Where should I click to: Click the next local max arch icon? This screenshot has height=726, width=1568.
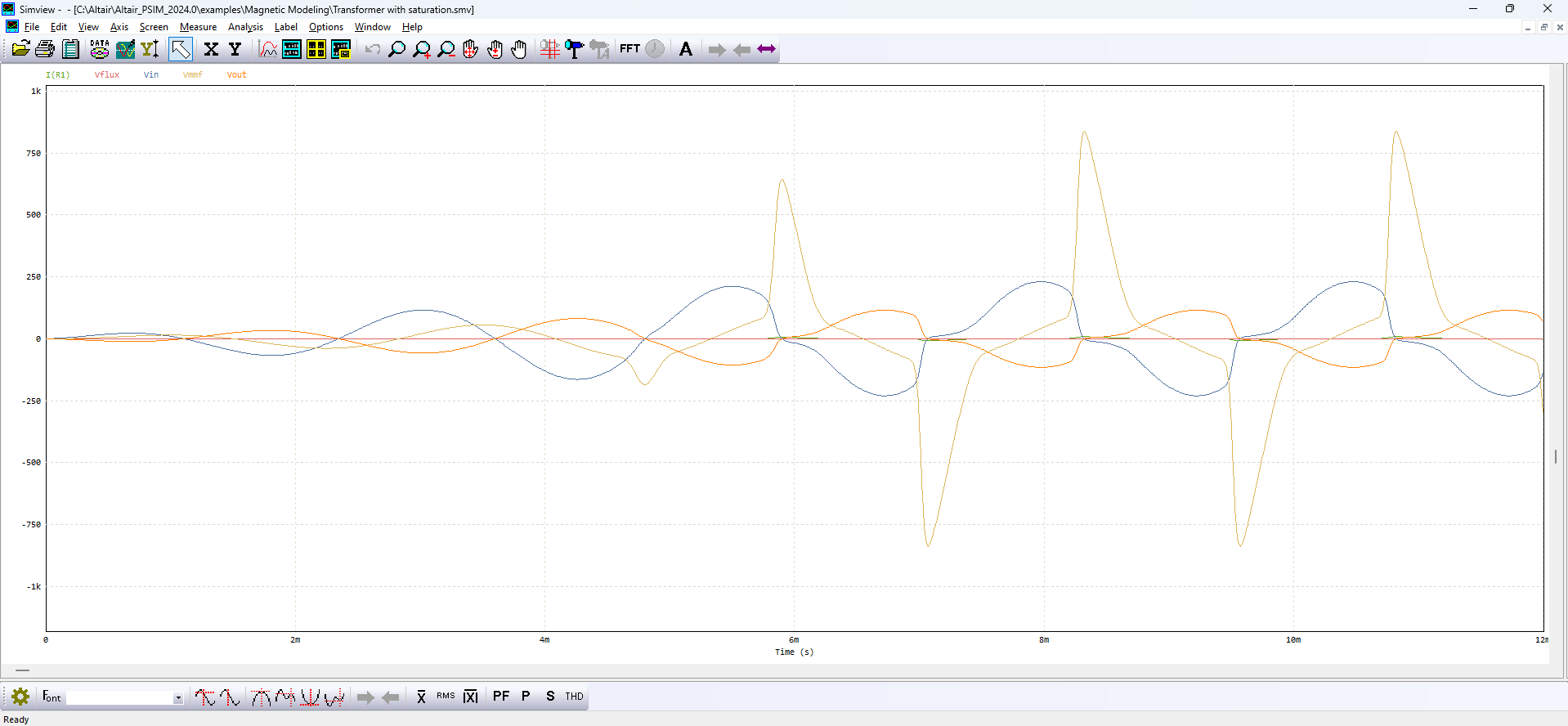tap(261, 697)
